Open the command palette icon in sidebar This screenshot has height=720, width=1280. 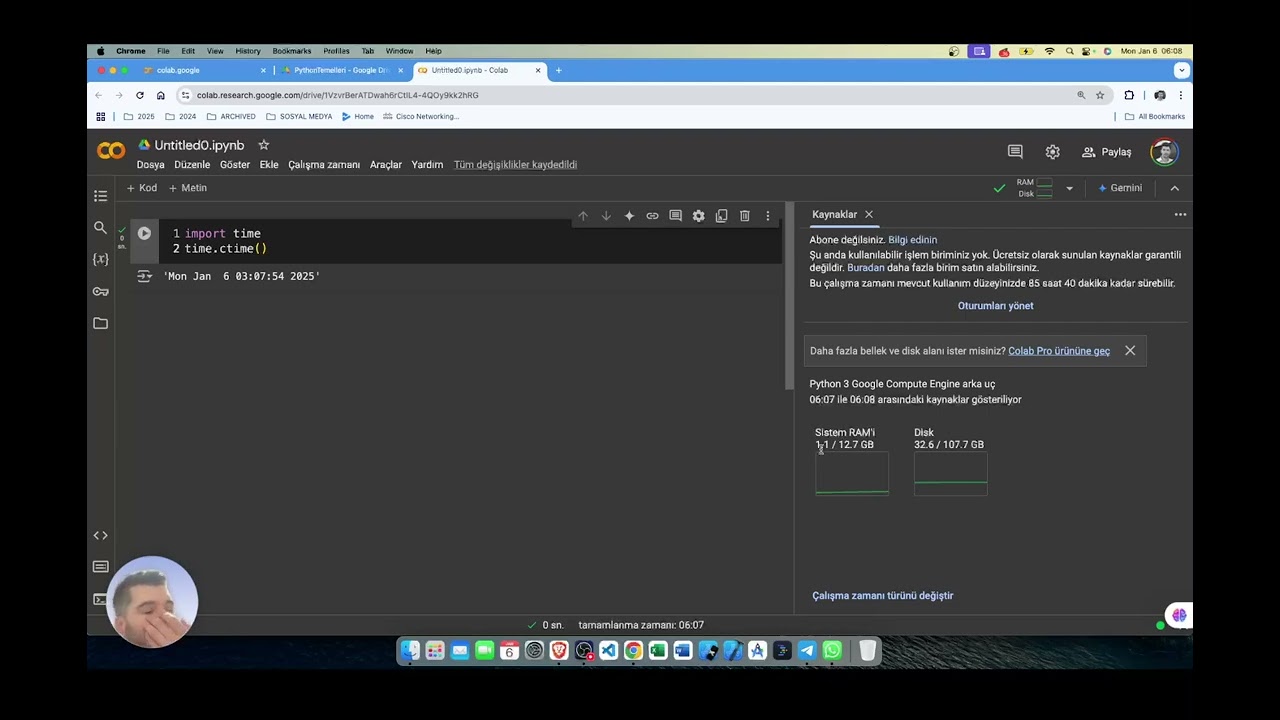click(x=100, y=567)
